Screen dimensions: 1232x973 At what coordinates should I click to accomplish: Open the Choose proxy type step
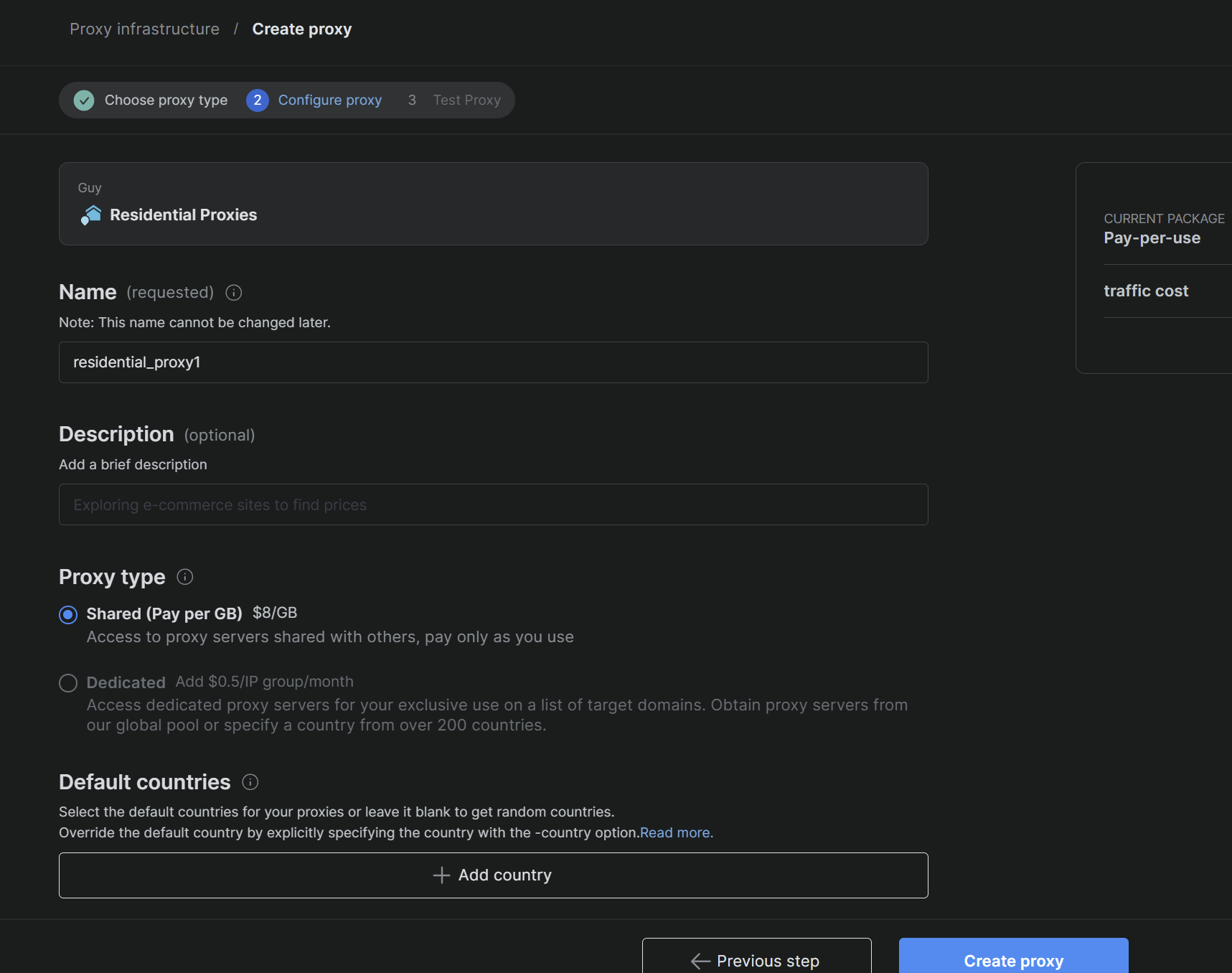(x=166, y=100)
